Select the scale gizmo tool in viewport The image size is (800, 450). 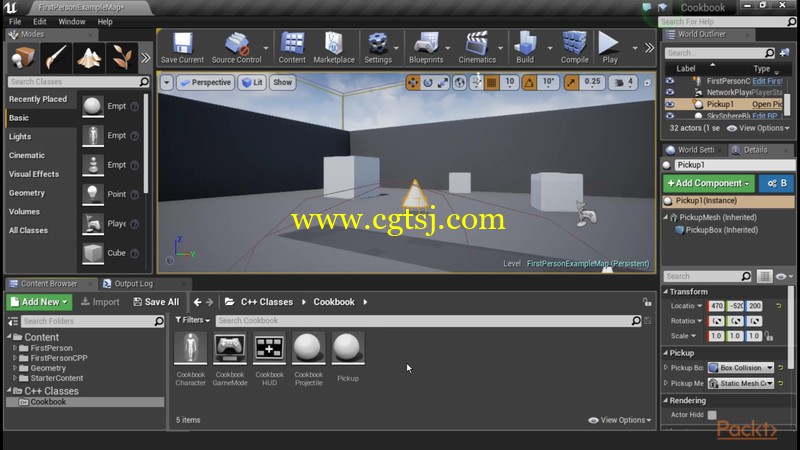coord(442,82)
